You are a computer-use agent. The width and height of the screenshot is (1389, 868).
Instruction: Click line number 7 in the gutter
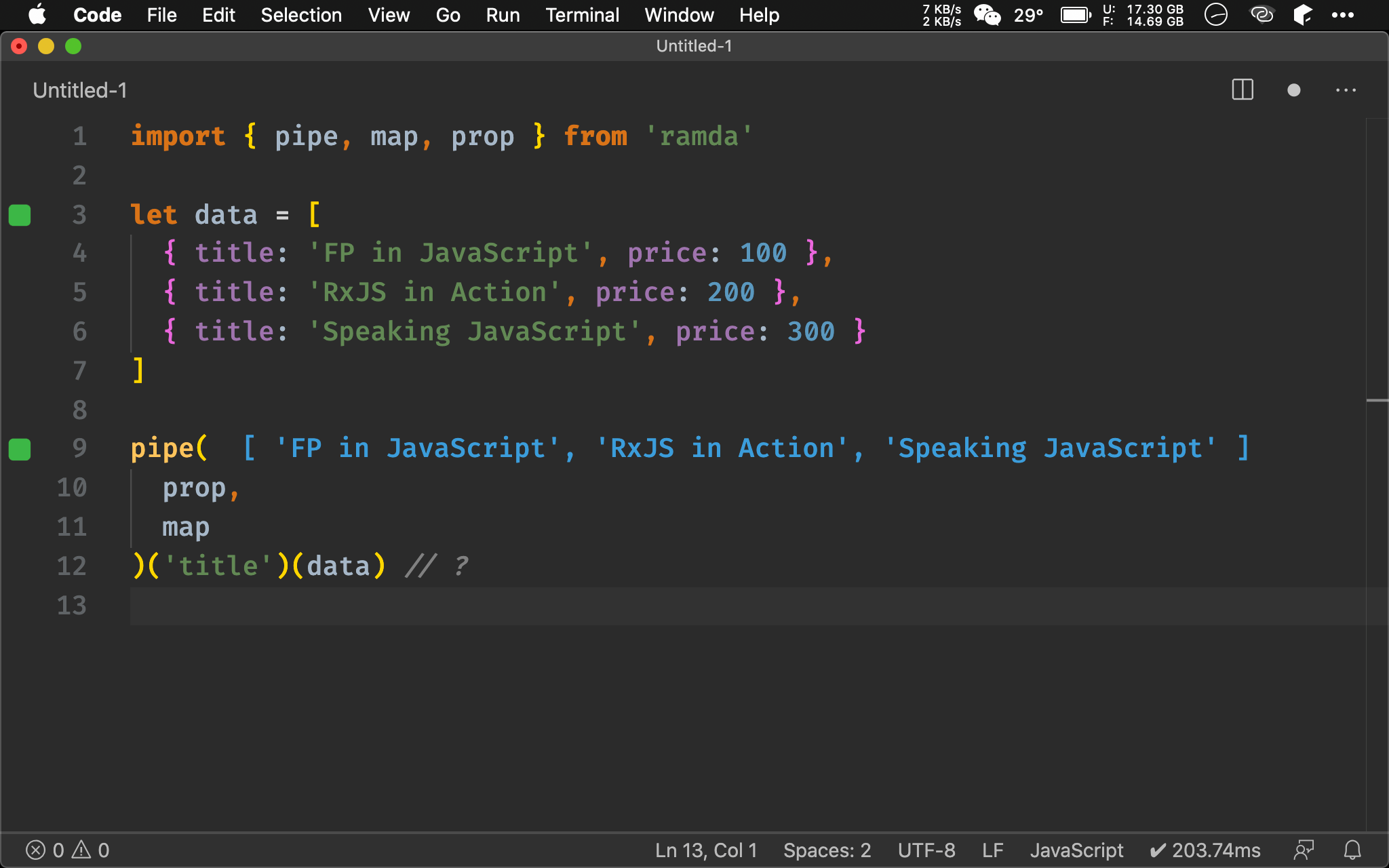[x=79, y=371]
